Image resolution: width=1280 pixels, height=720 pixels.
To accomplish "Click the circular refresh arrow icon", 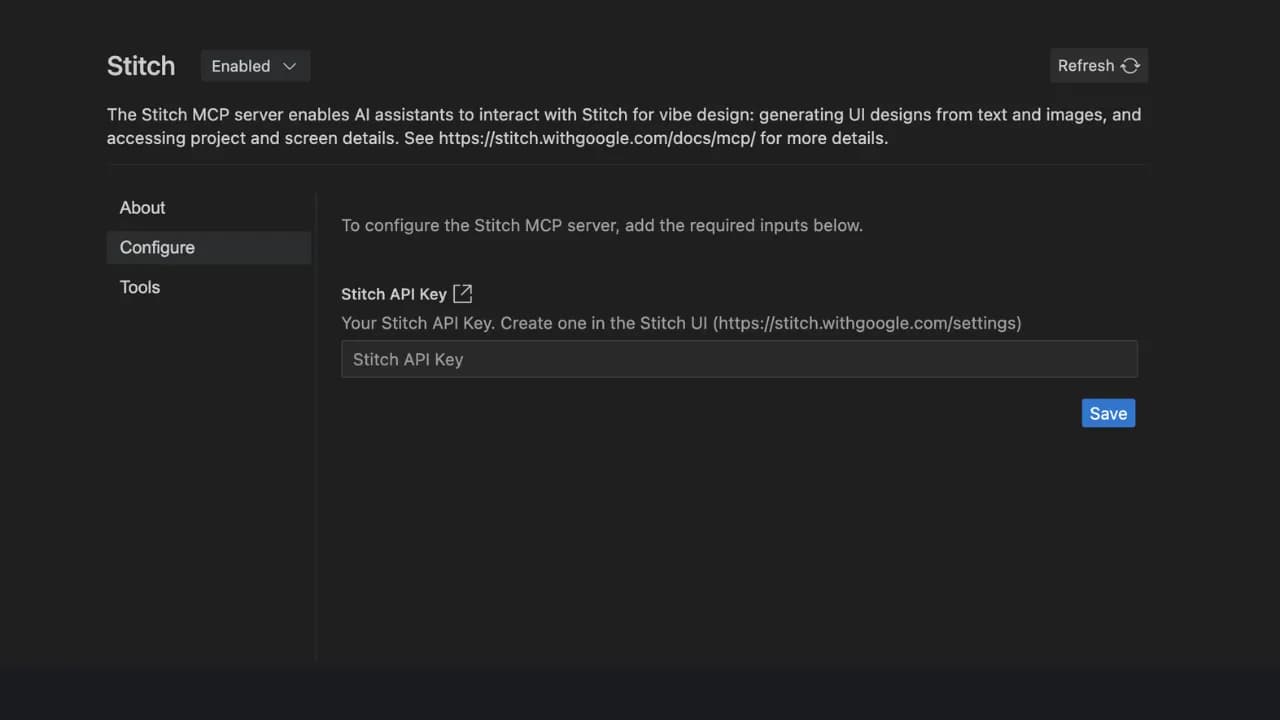I will [x=1131, y=65].
